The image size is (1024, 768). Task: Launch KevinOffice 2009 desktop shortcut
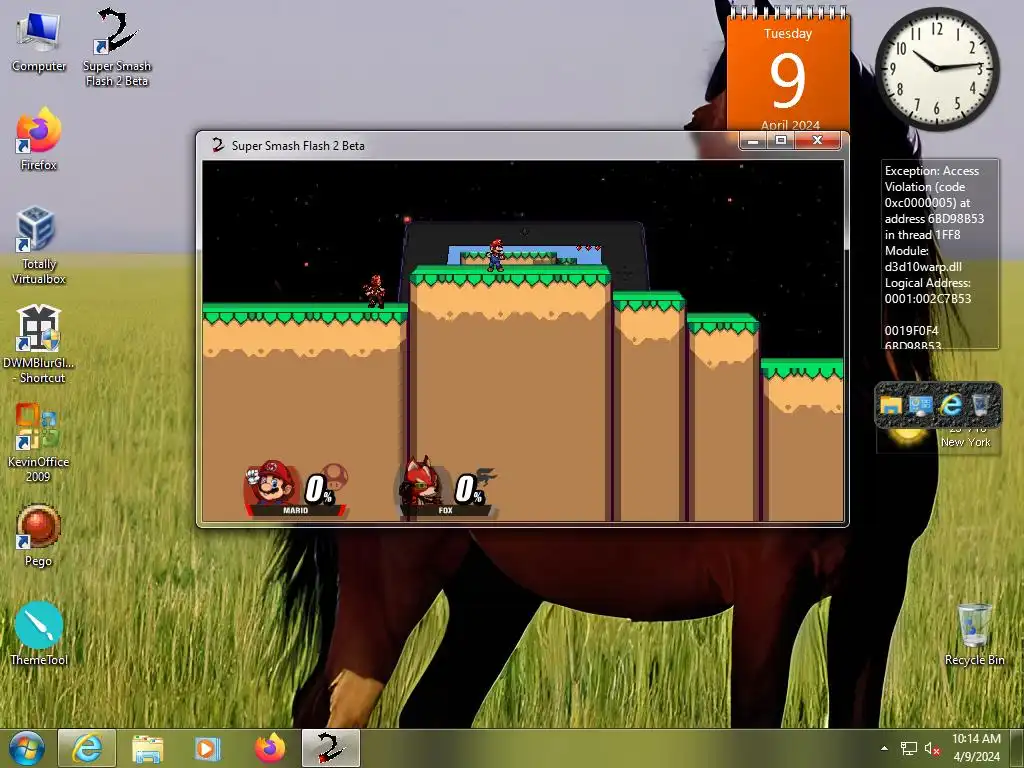coord(39,443)
